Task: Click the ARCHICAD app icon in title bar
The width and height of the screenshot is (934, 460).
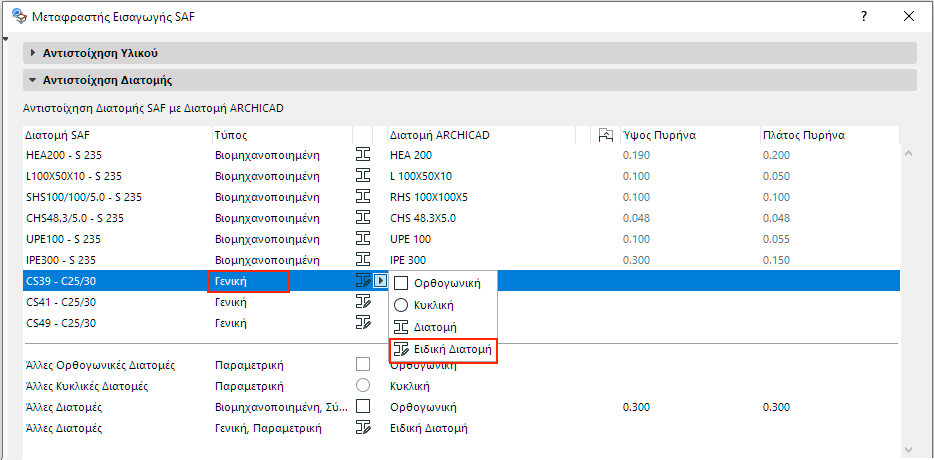Action: pyautogui.click(x=19, y=16)
